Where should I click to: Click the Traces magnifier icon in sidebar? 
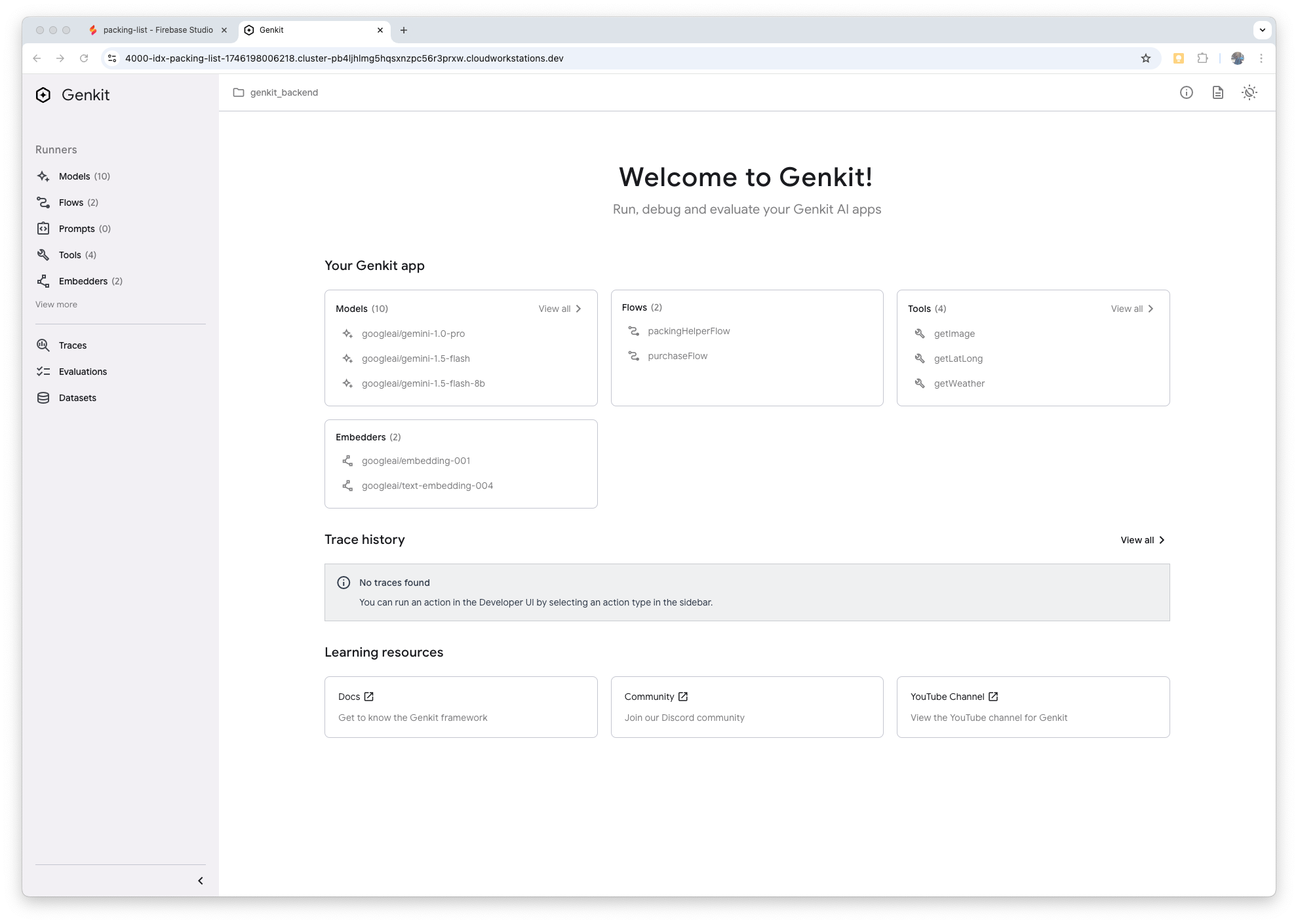(x=43, y=345)
